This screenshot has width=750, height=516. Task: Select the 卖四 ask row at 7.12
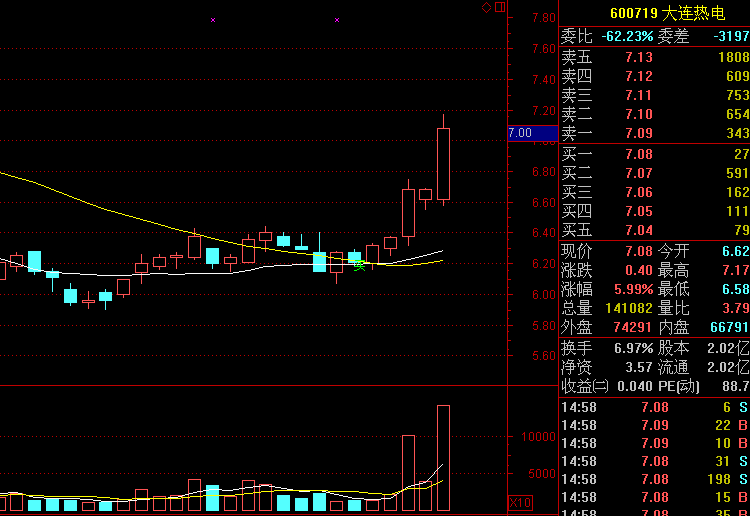654,77
